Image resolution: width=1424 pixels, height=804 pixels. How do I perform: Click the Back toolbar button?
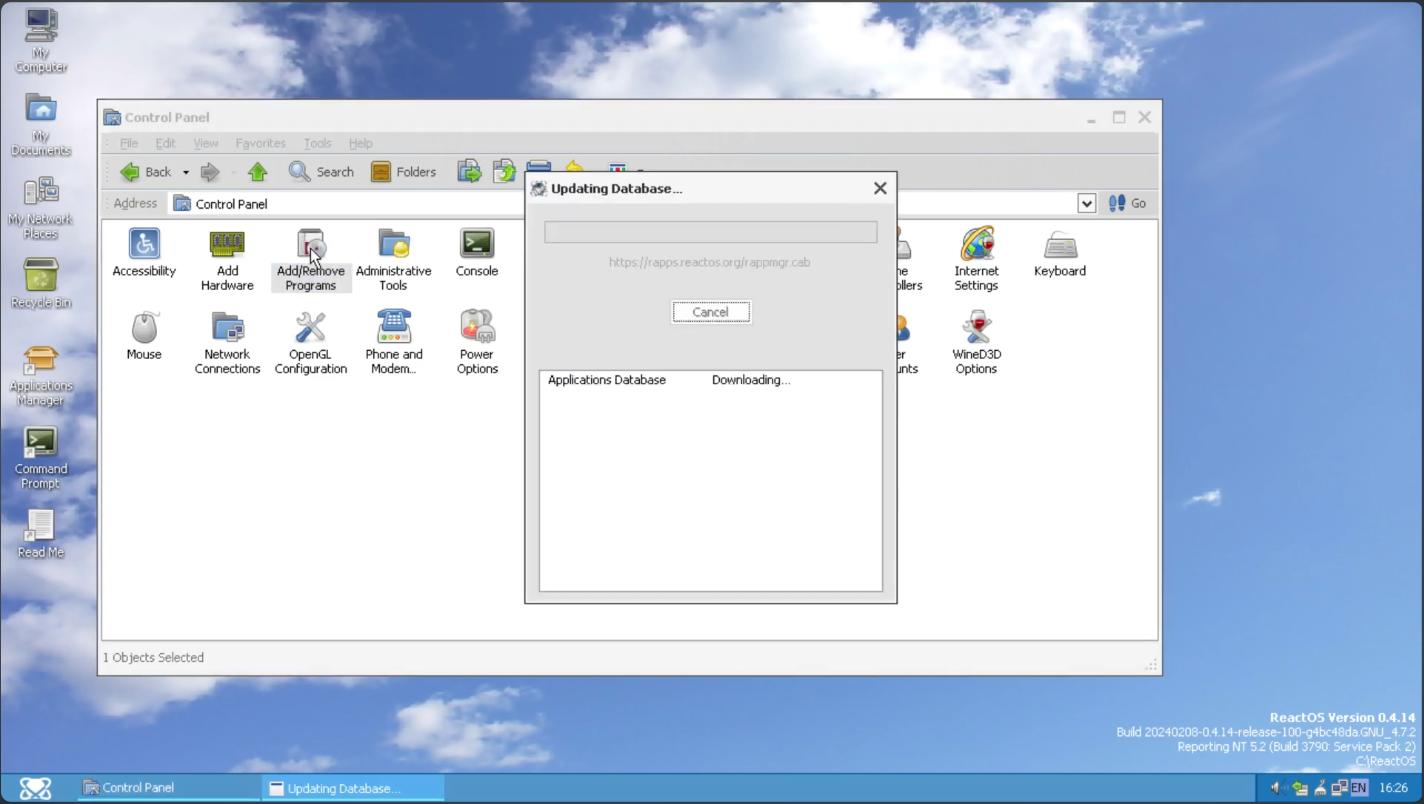tap(146, 172)
